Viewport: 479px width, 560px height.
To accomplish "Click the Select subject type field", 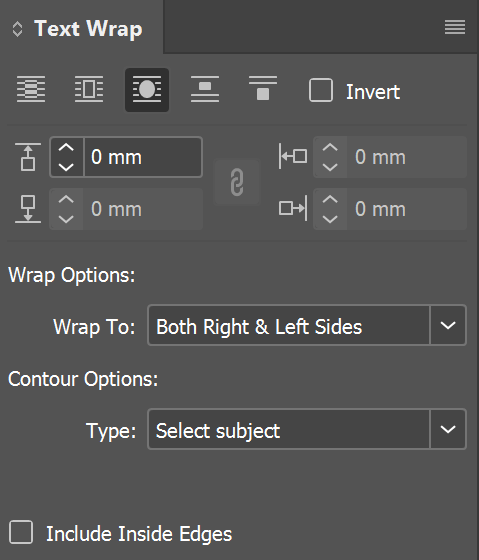I will 289,429.
